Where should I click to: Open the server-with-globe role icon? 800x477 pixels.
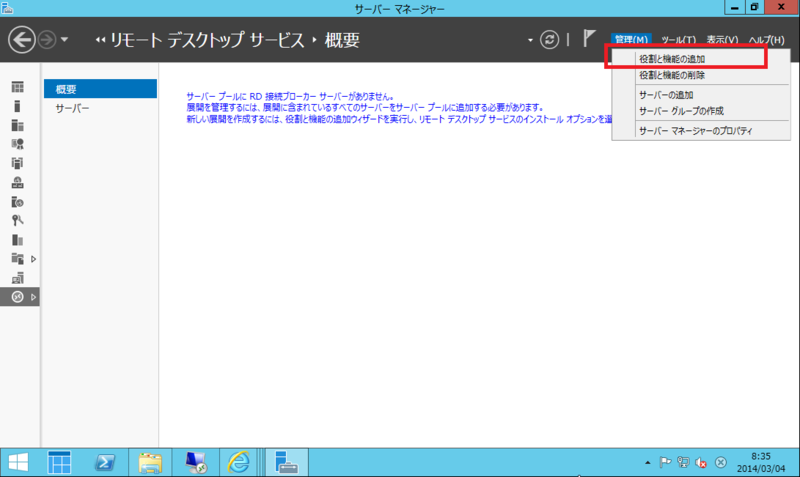[x=17, y=202]
